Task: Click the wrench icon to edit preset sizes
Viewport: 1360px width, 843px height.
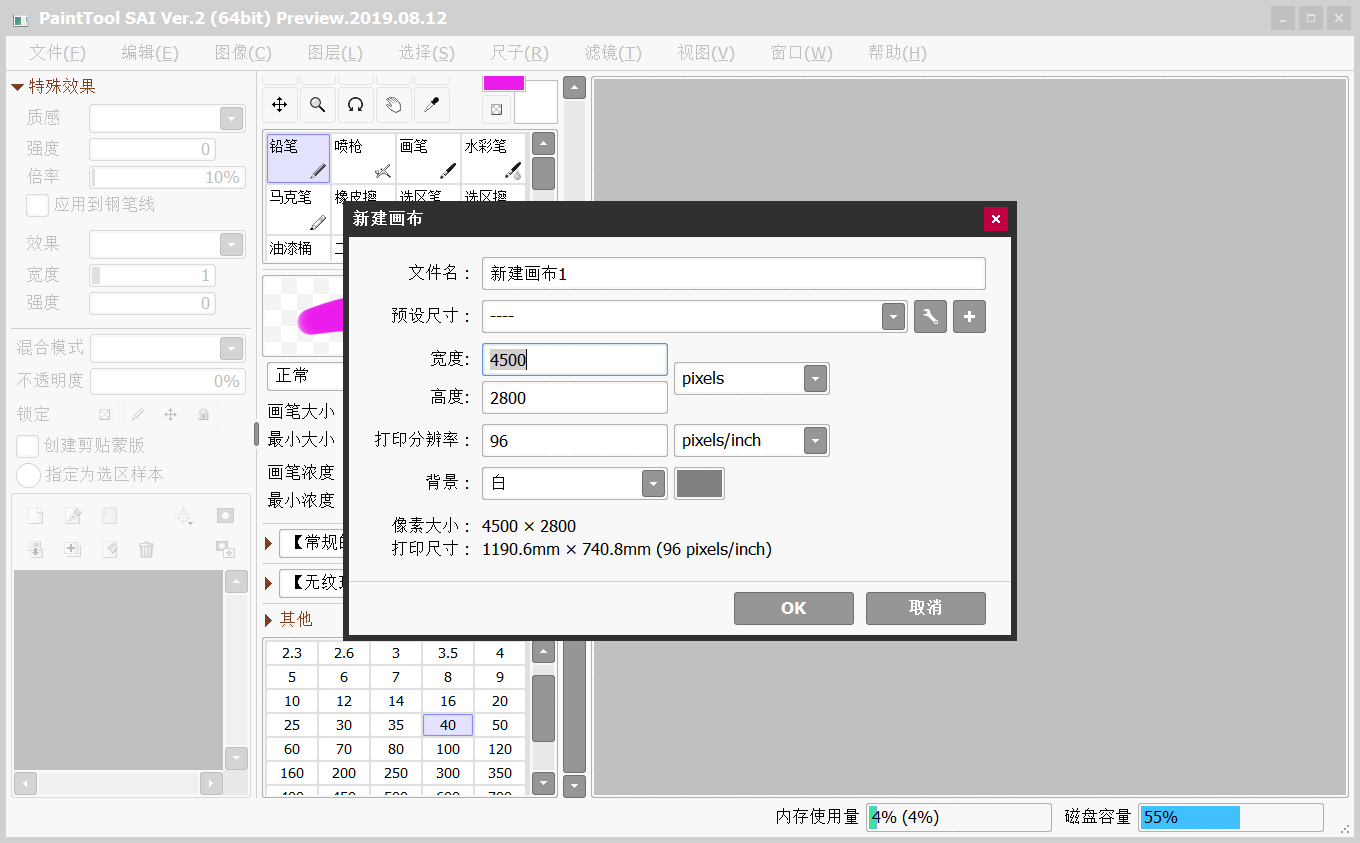Action: point(930,317)
